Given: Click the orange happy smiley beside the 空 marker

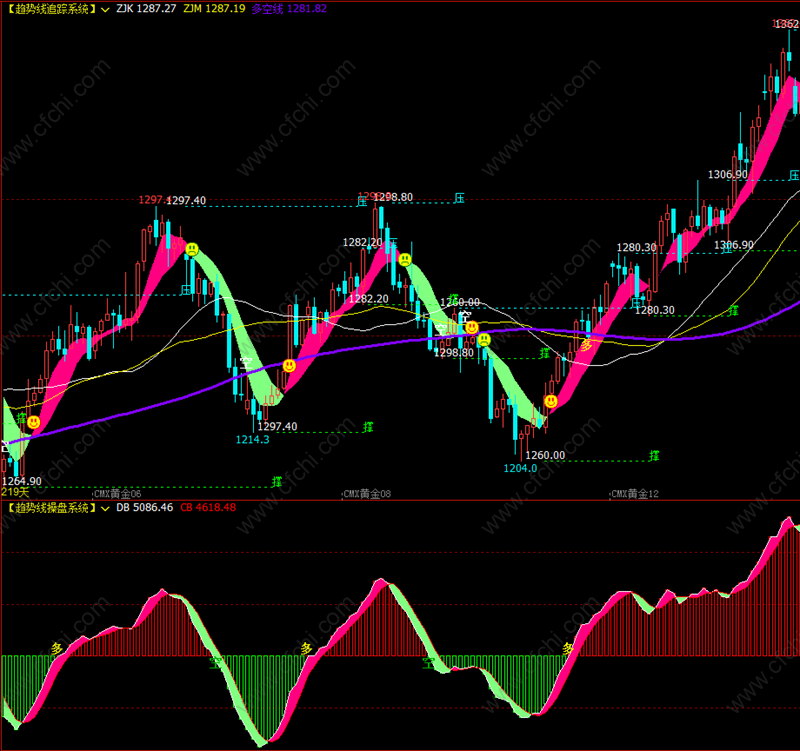Looking at the screenshot, I should coord(472,327).
